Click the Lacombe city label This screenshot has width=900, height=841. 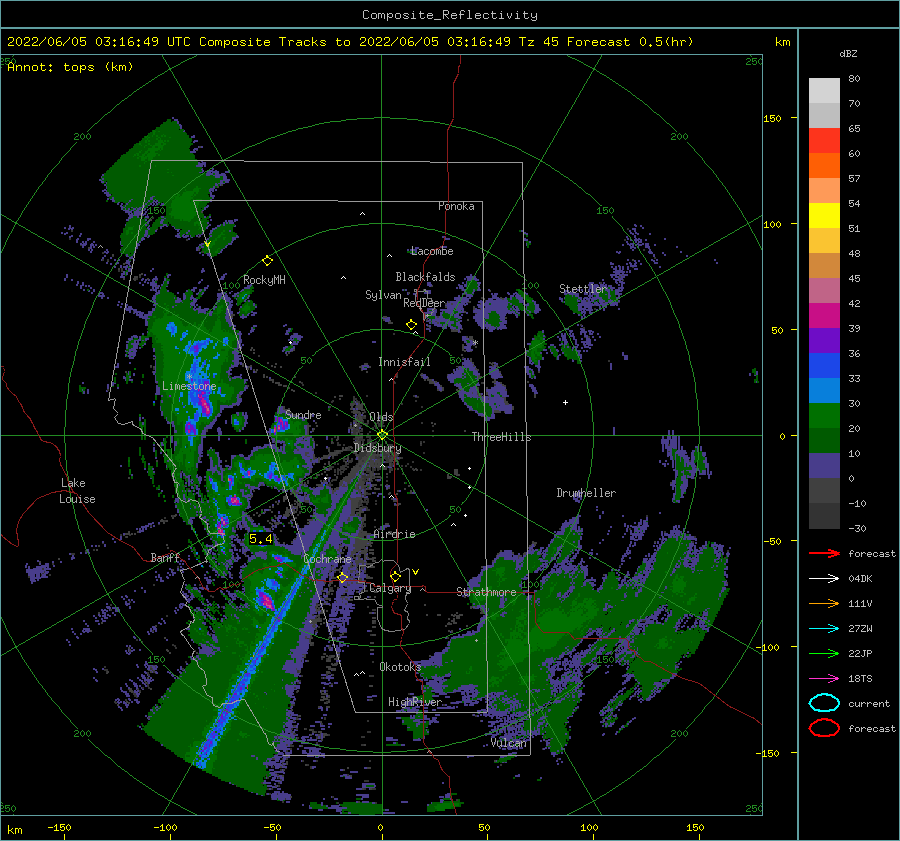point(432,251)
